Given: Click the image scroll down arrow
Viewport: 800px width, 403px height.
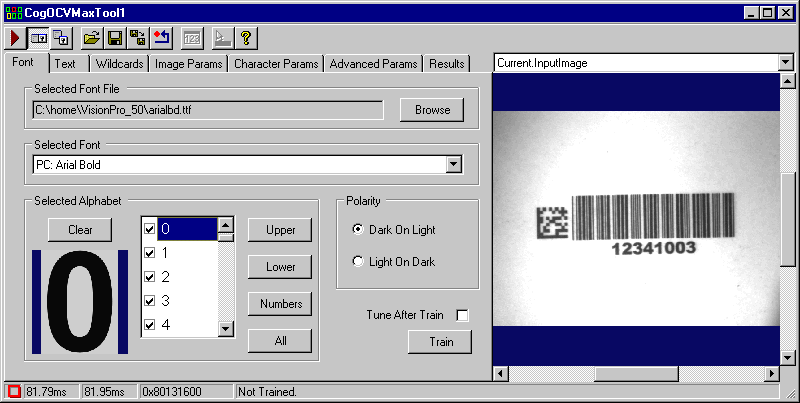Looking at the screenshot, I should point(788,358).
